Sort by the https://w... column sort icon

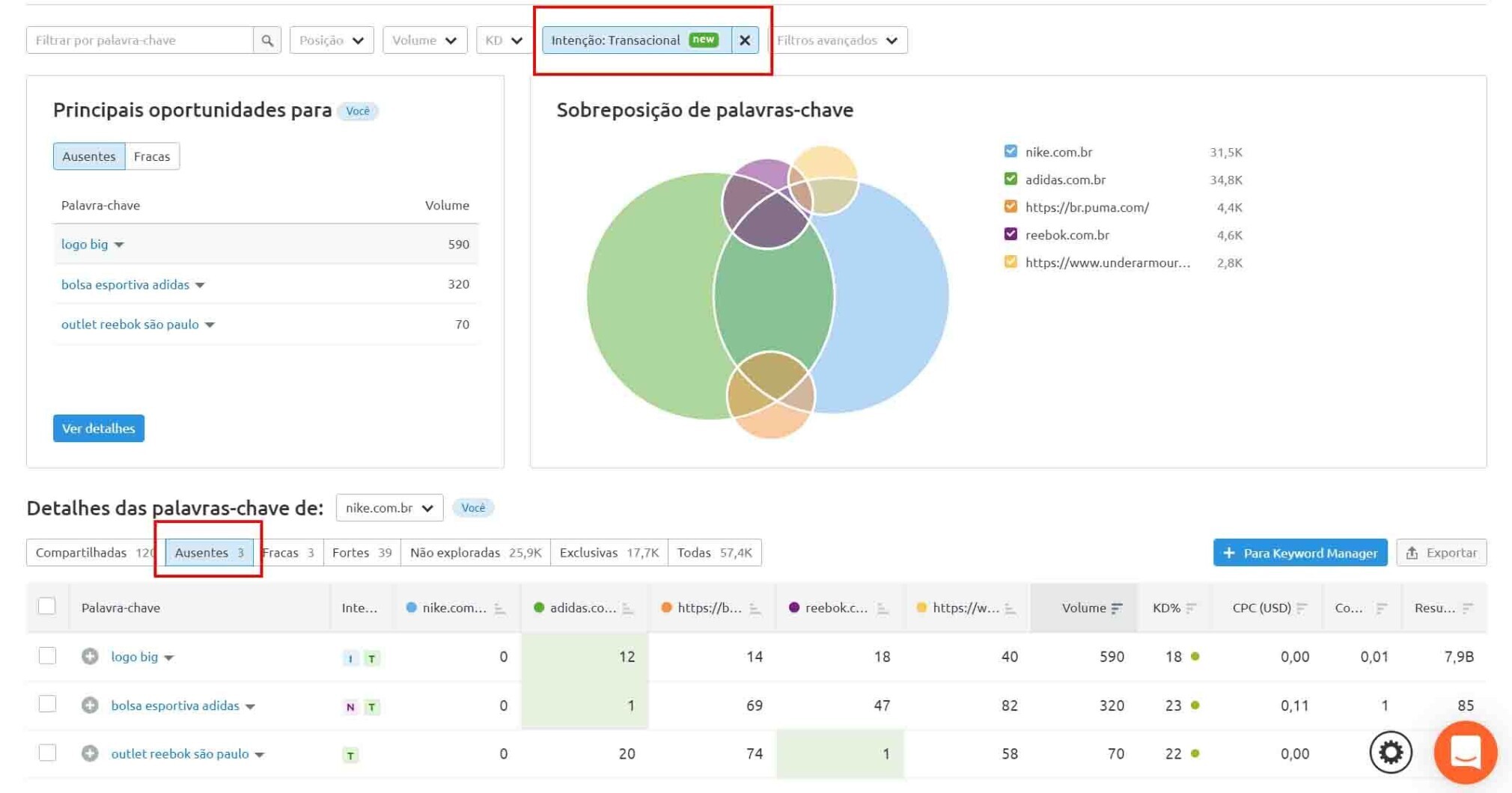1010,608
